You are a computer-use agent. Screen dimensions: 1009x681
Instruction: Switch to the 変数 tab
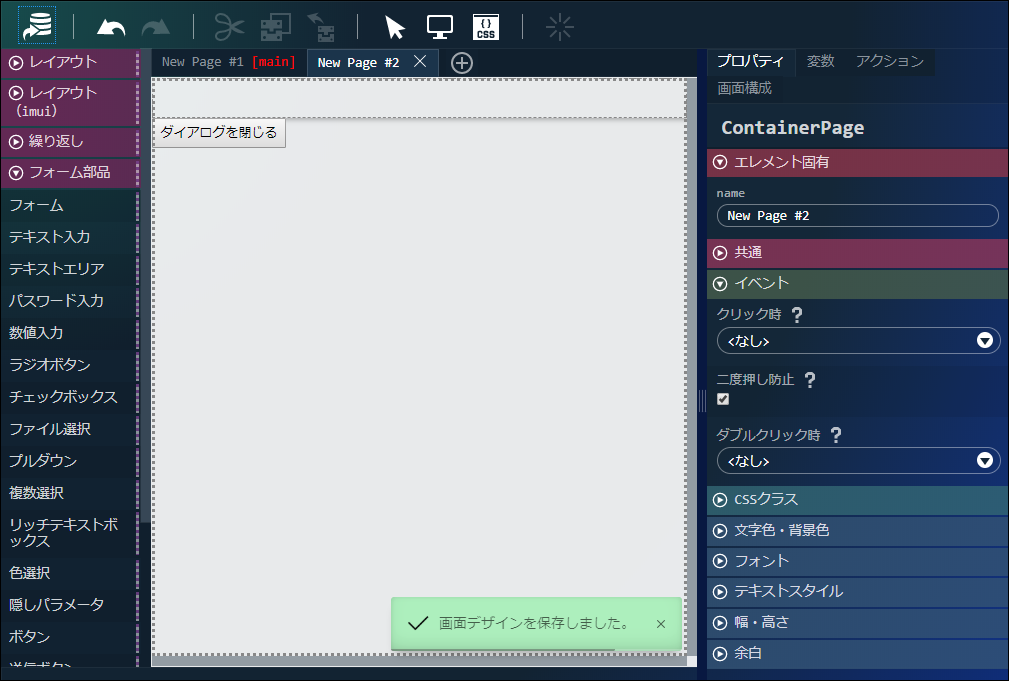pos(820,61)
